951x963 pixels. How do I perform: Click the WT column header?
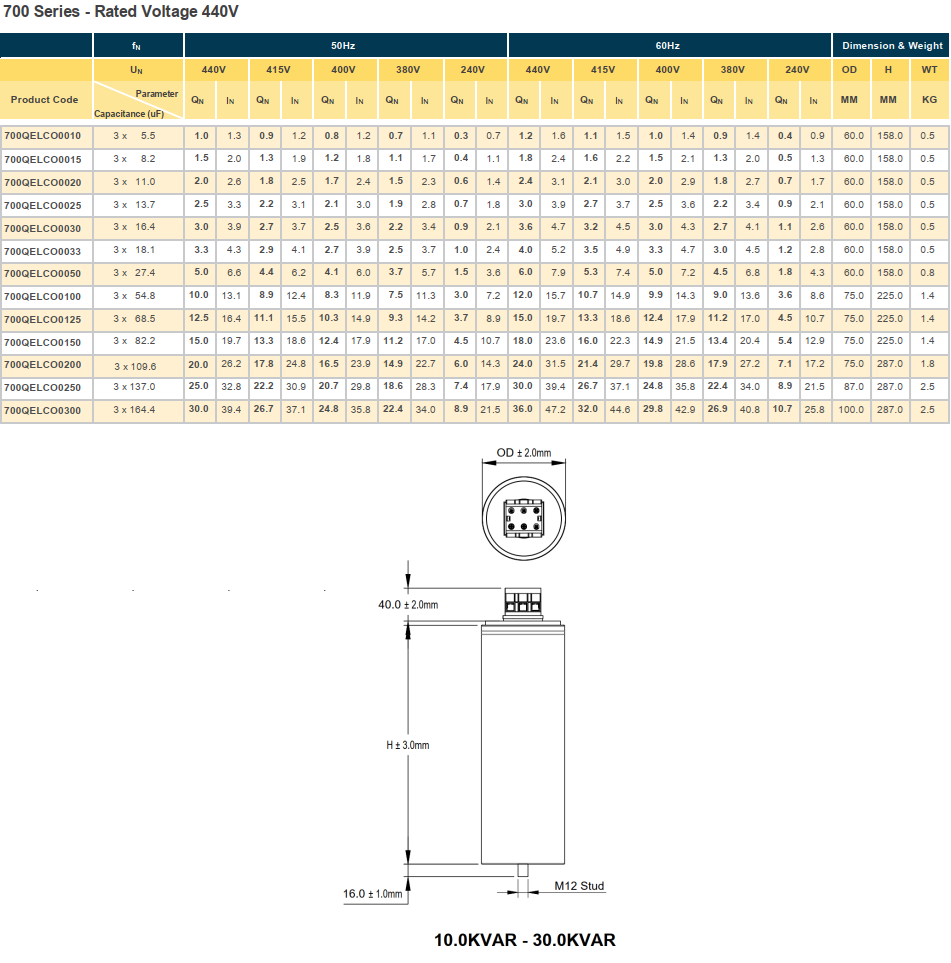(928, 70)
